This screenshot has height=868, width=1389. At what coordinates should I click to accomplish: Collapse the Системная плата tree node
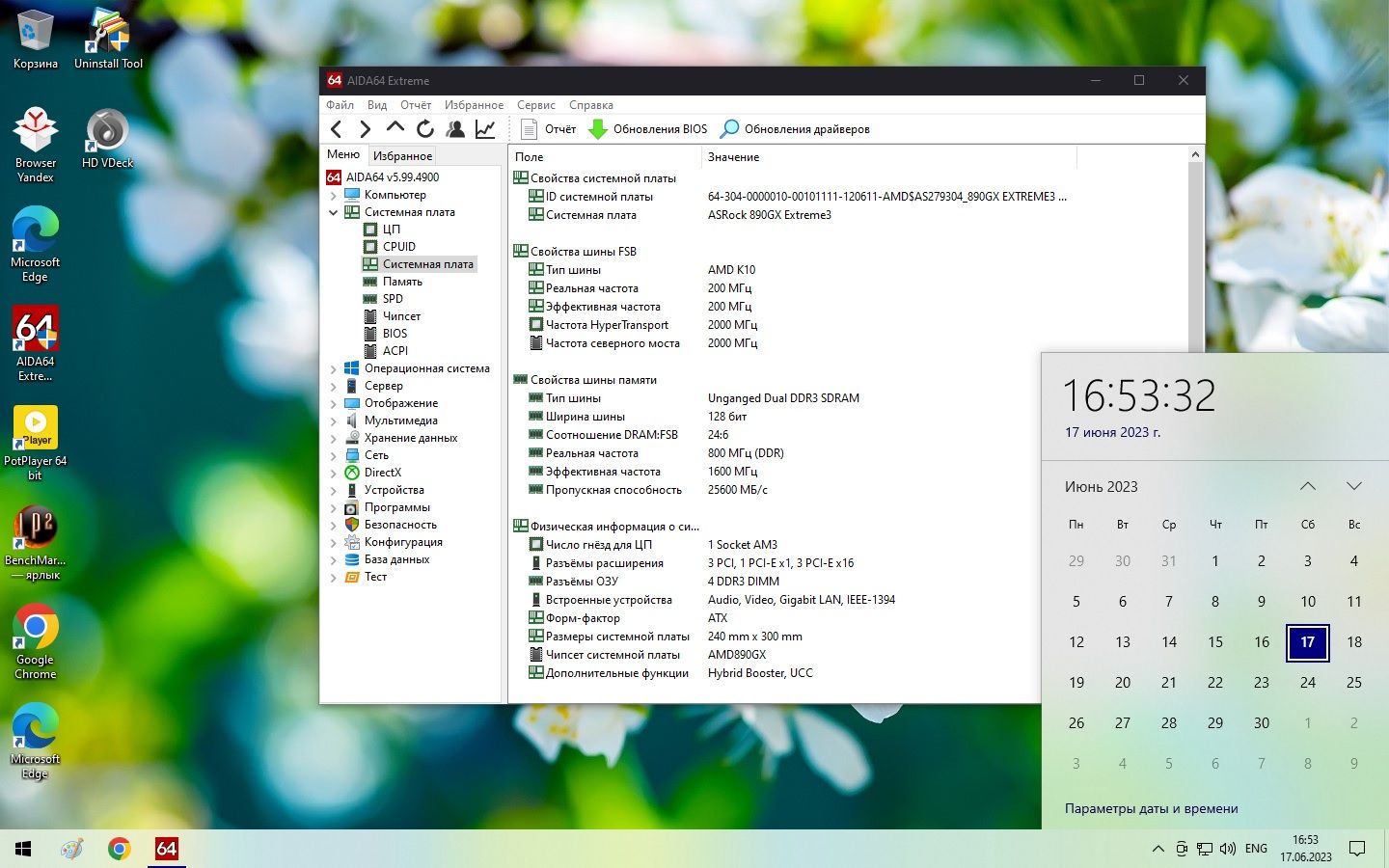click(x=334, y=212)
